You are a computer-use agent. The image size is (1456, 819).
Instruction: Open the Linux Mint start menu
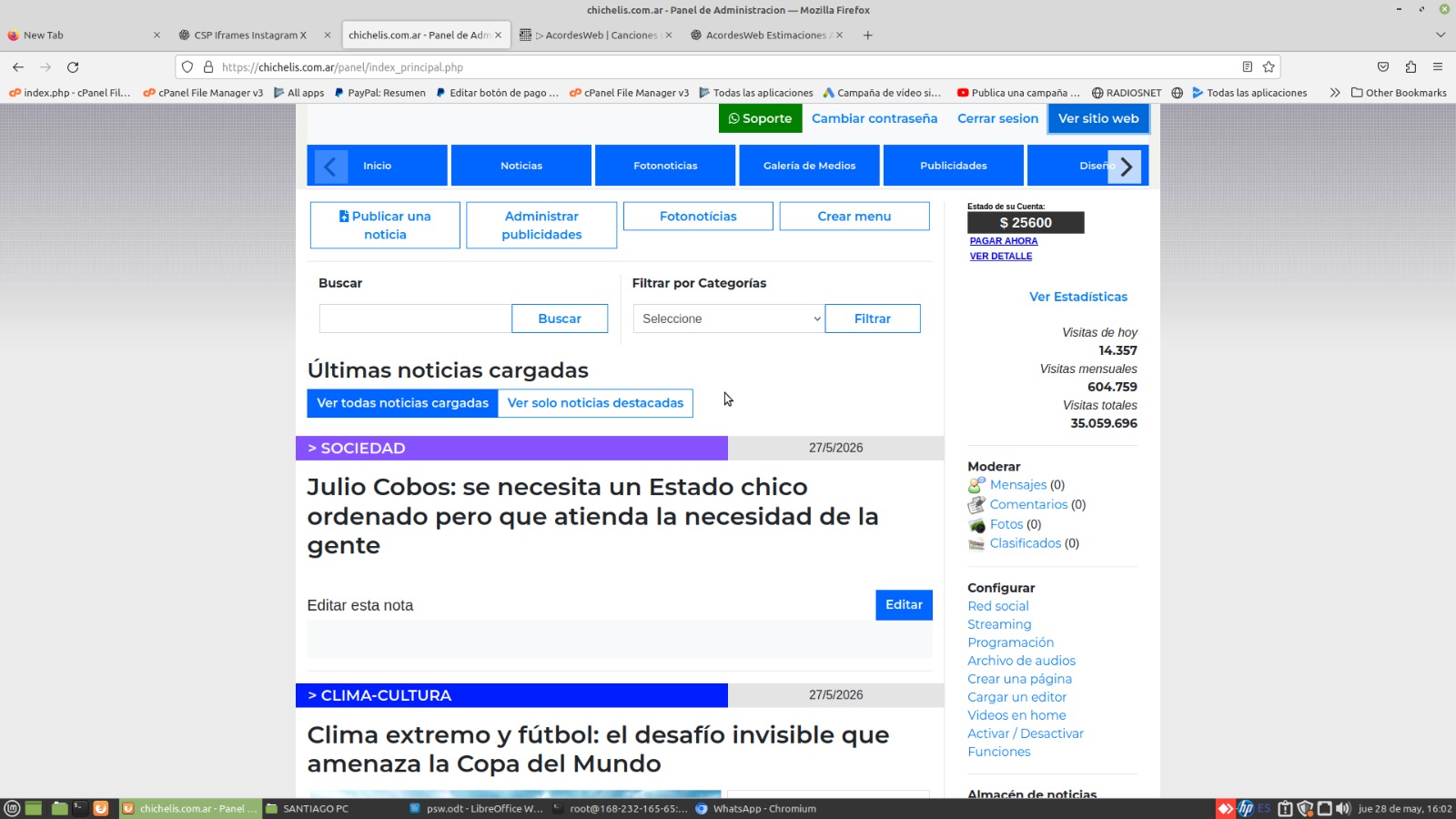tap(12, 808)
